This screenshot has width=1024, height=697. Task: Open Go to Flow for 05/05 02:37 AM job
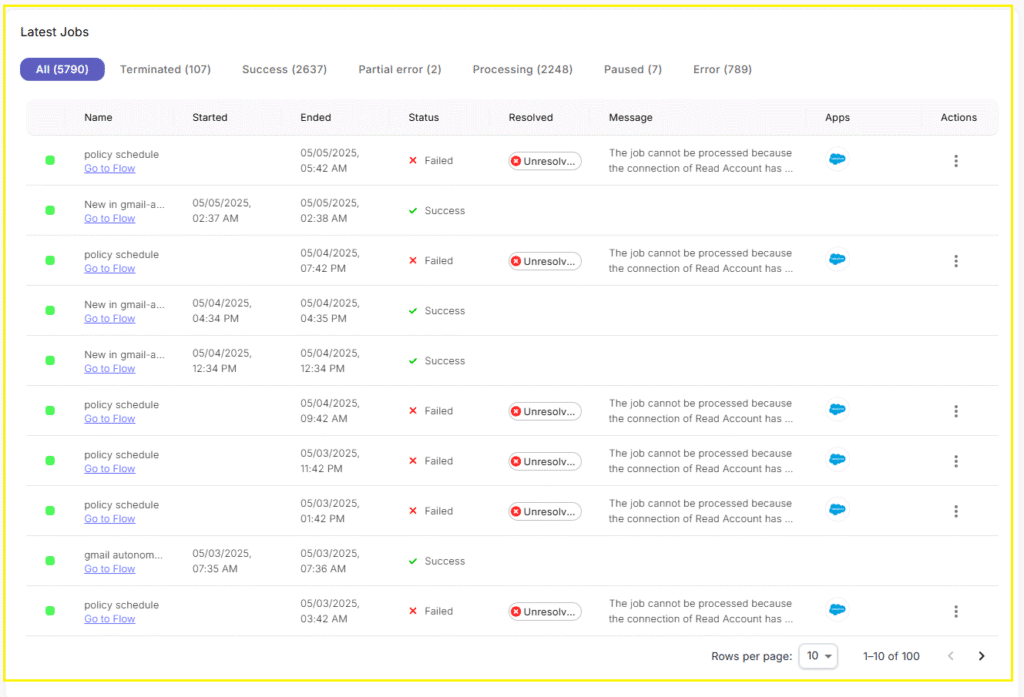click(x=110, y=219)
